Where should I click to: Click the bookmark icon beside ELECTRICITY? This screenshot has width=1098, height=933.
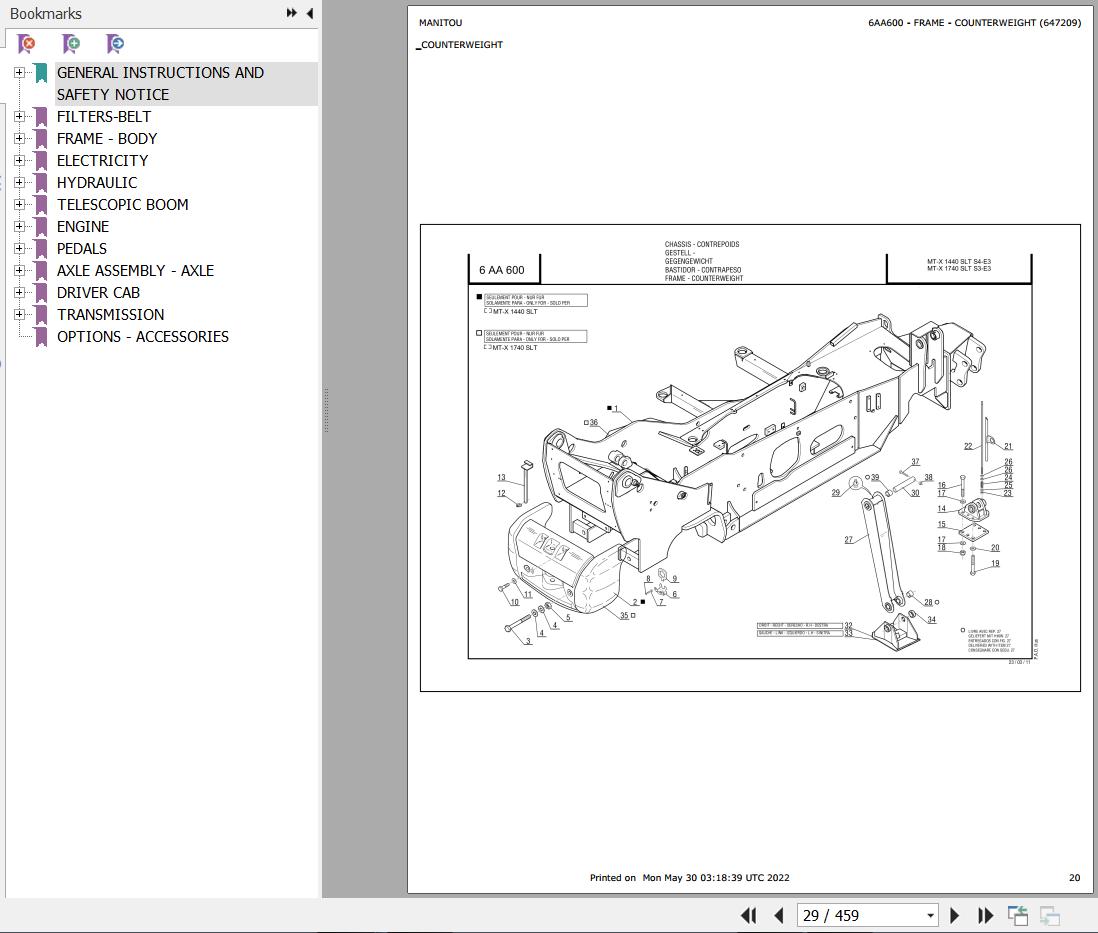pos(41,160)
